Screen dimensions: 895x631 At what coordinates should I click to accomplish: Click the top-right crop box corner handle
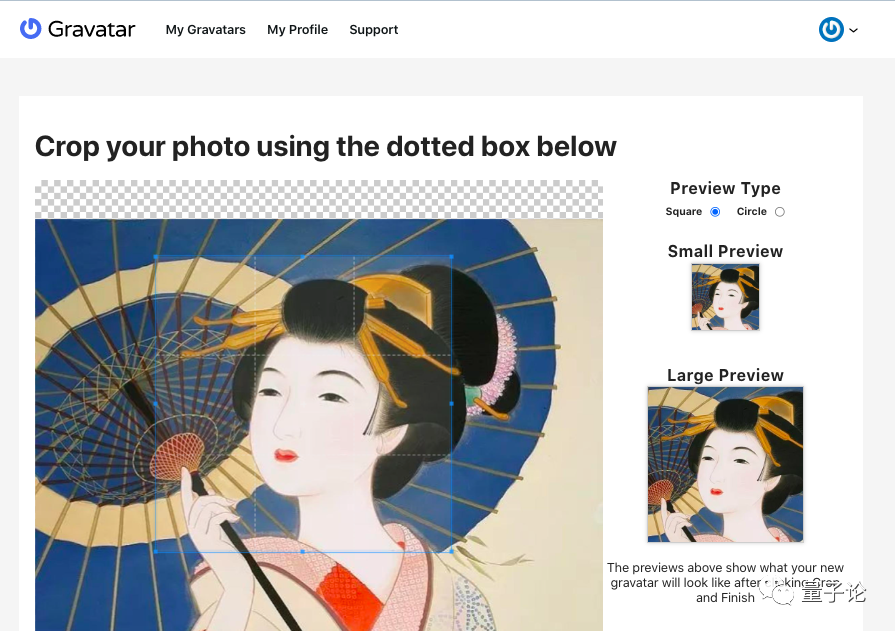451,257
